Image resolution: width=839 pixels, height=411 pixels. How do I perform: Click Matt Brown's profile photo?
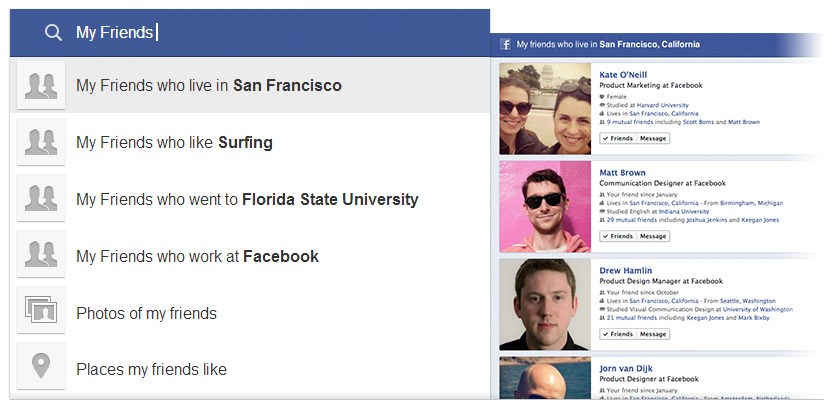point(544,206)
